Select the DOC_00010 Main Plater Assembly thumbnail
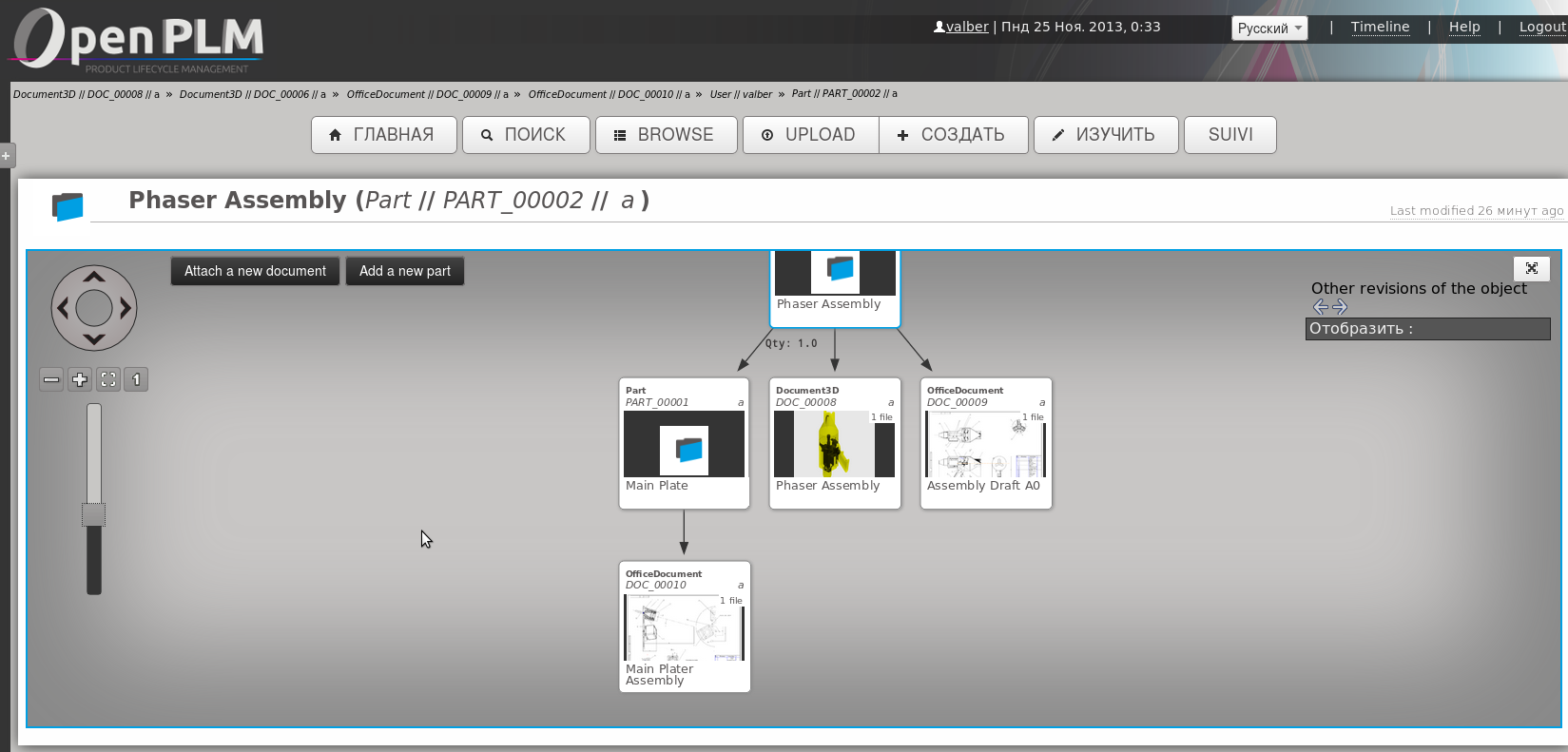 (x=684, y=627)
